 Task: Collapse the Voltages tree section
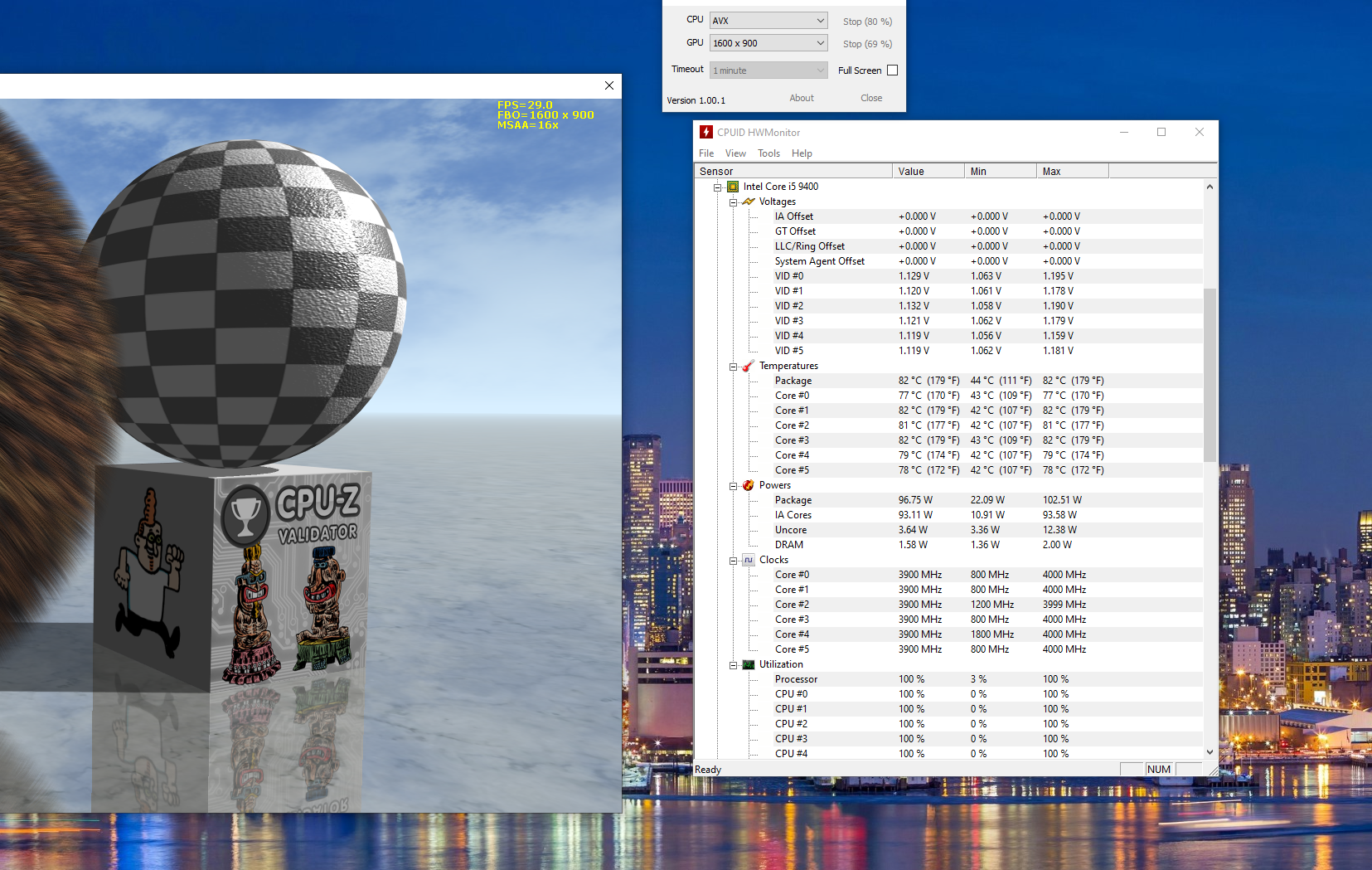(x=734, y=202)
